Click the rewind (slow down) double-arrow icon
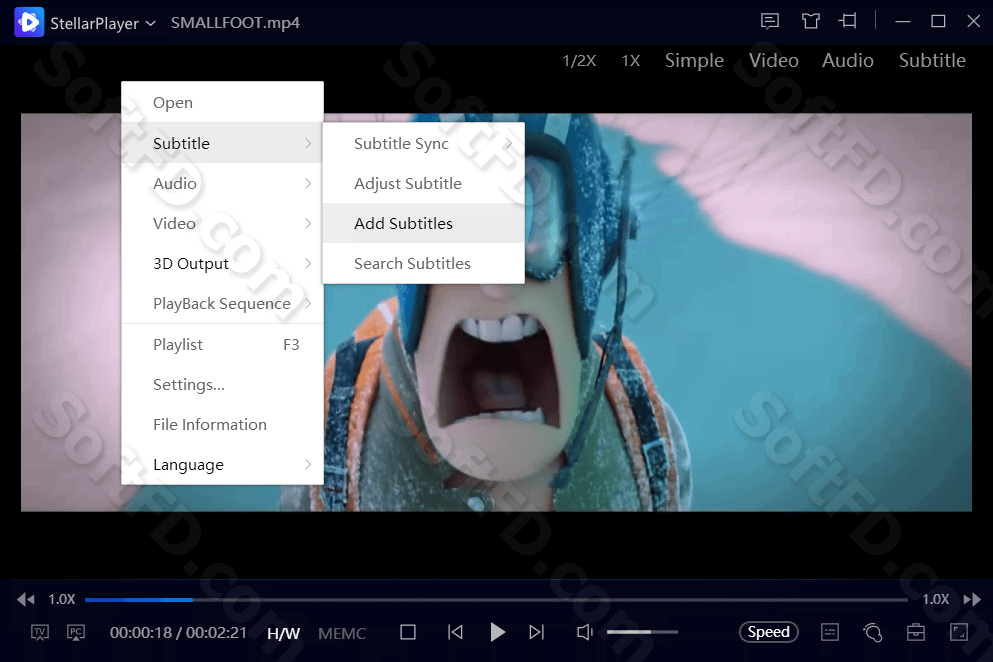Screen dimensions: 993x662 [x=26, y=599]
